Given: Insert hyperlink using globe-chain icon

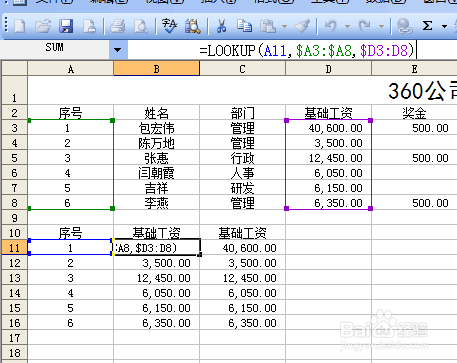Looking at the screenshot, I should 404,26.
